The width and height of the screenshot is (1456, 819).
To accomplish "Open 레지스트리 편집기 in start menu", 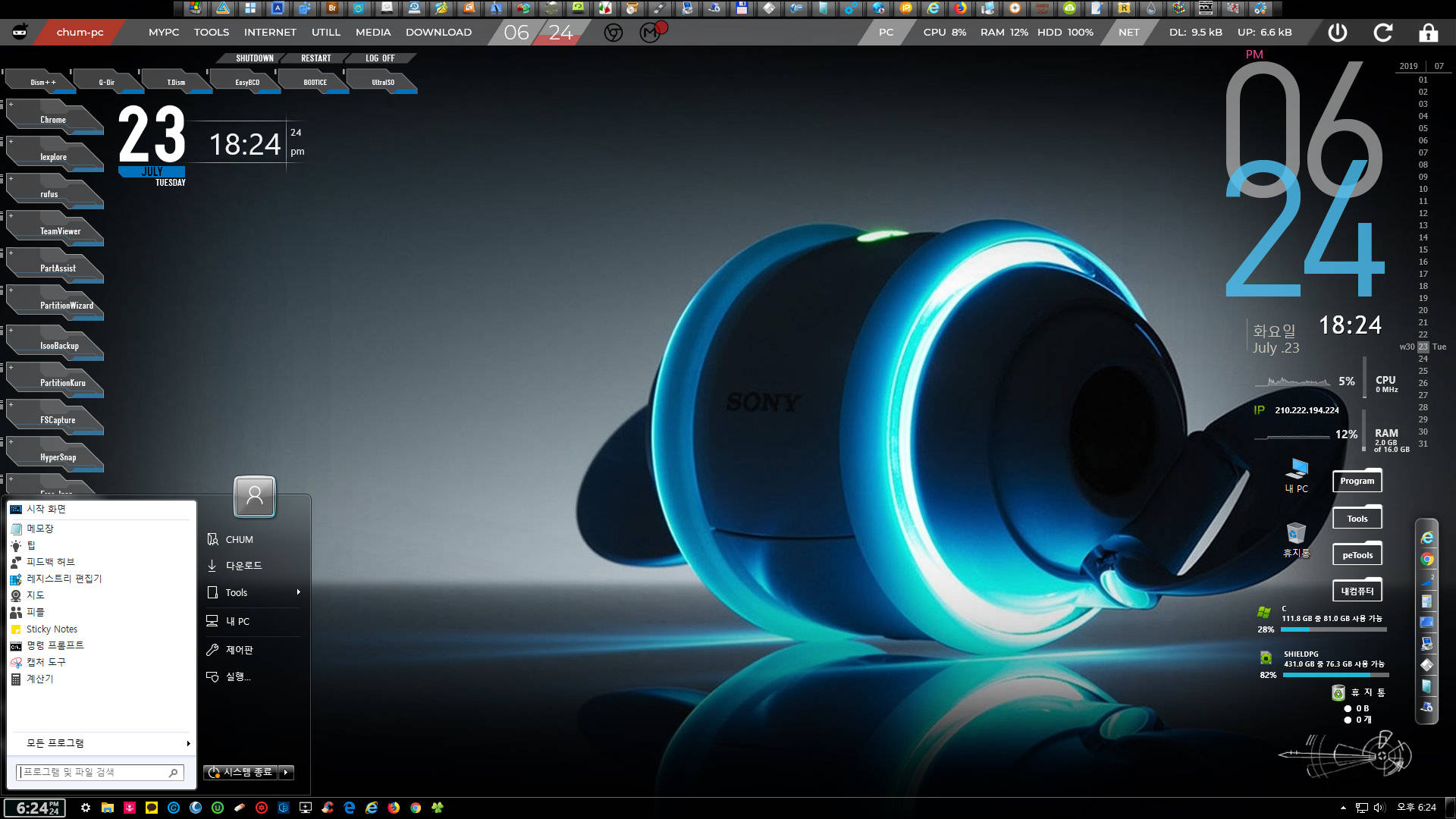I will [101, 579].
